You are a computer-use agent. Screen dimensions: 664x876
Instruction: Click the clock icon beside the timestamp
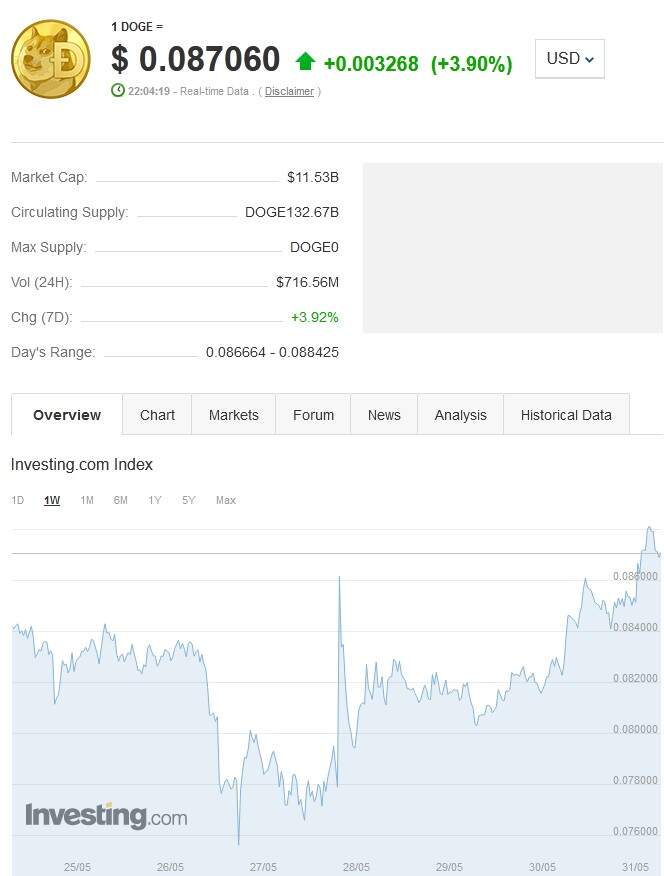click(118, 91)
